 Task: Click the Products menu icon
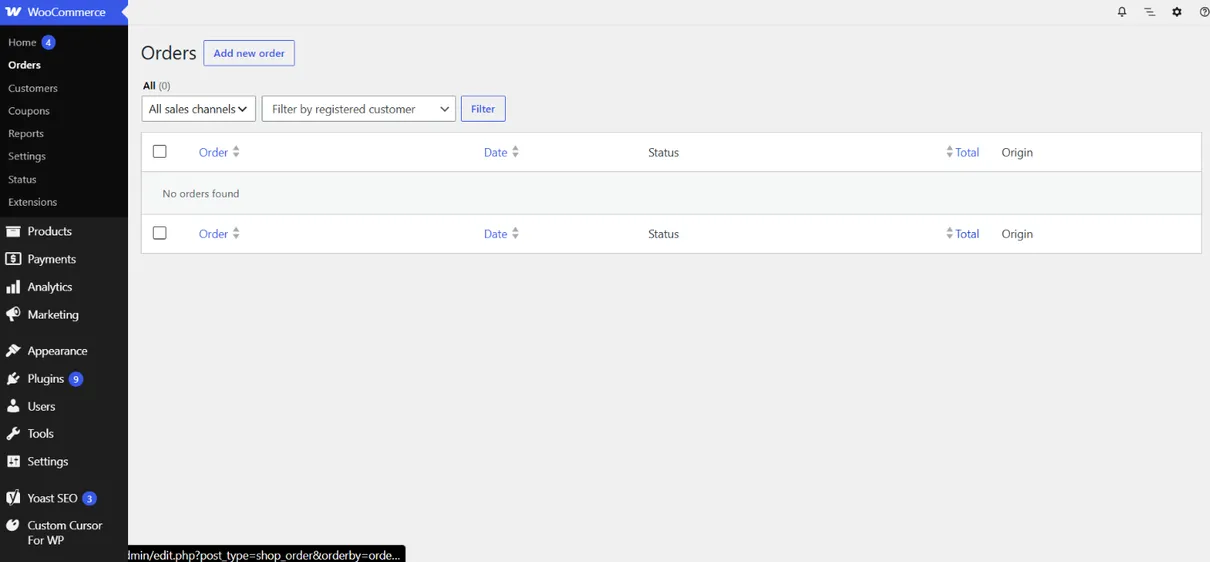pyautogui.click(x=13, y=231)
